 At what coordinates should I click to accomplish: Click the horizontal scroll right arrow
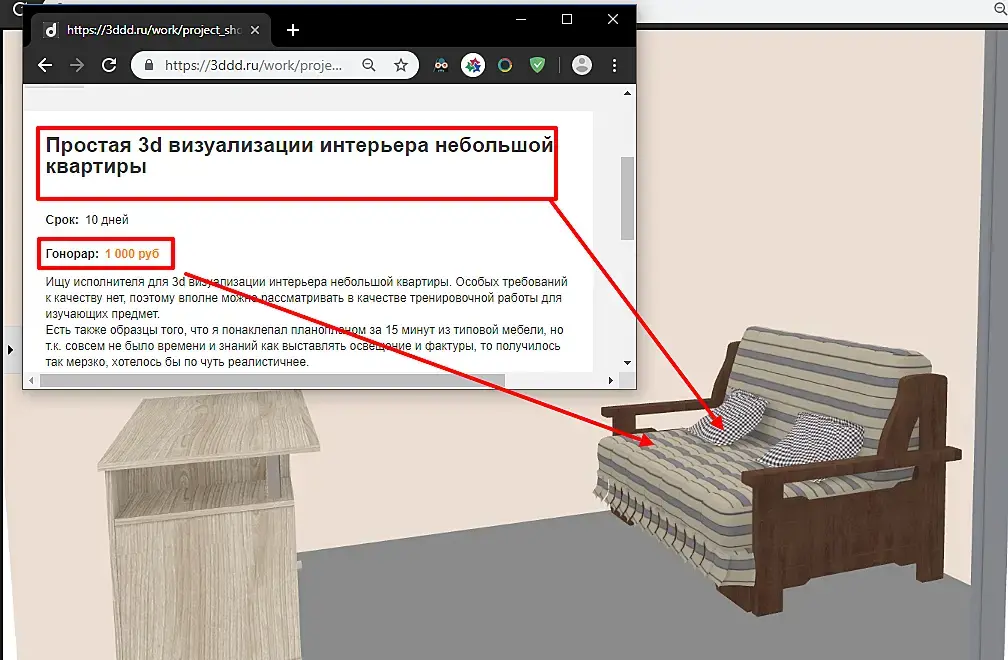(x=611, y=380)
